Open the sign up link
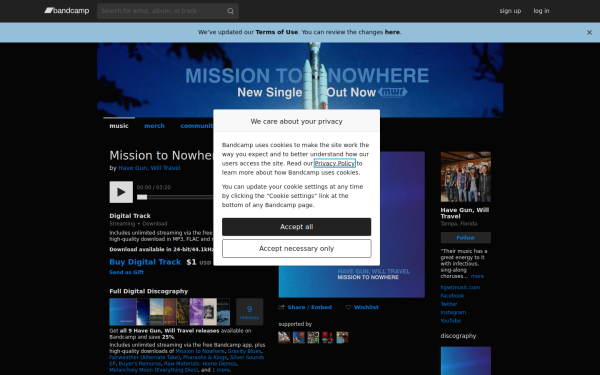The width and height of the screenshot is (600, 375). (x=510, y=11)
